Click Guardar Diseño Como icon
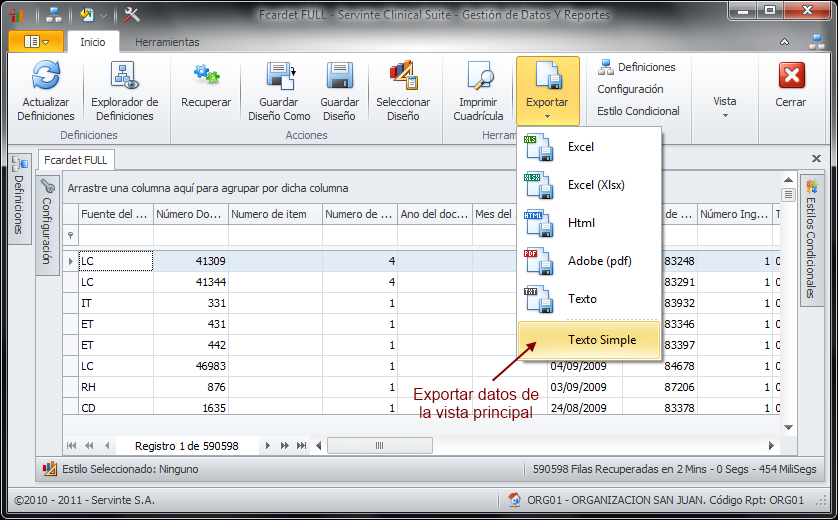Image resolution: width=838 pixels, height=520 pixels. 279,77
